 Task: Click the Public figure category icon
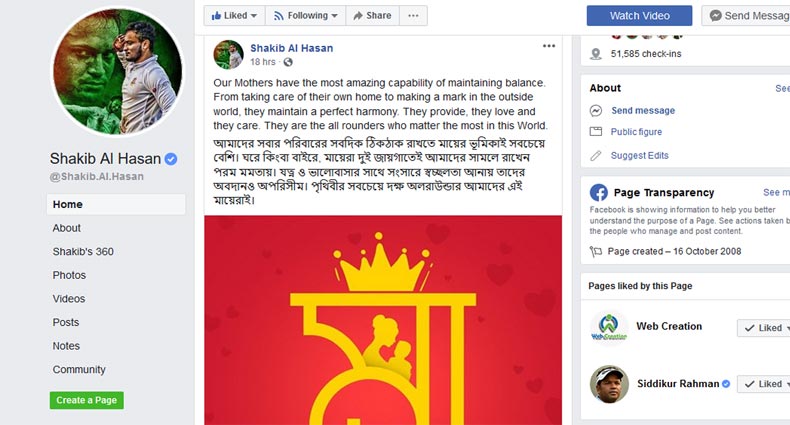tap(596, 132)
